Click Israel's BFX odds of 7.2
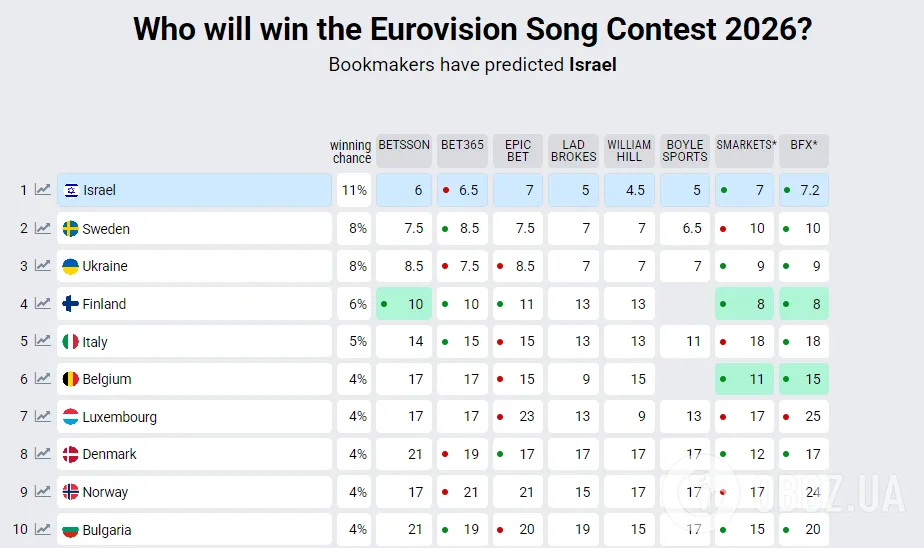This screenshot has height=548, width=924. pyautogui.click(x=804, y=190)
